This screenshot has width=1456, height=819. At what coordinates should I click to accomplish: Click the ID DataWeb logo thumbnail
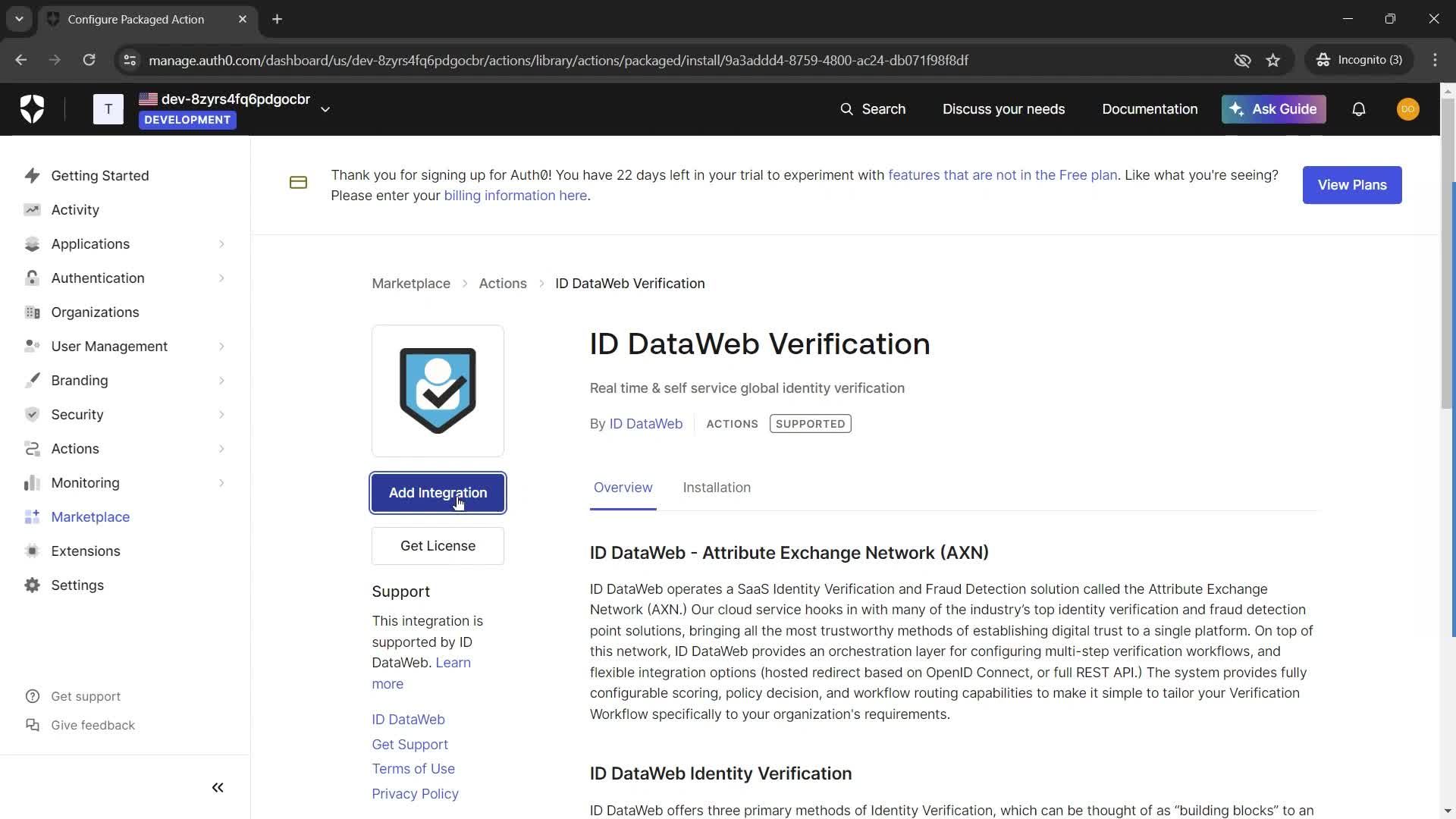[438, 391]
